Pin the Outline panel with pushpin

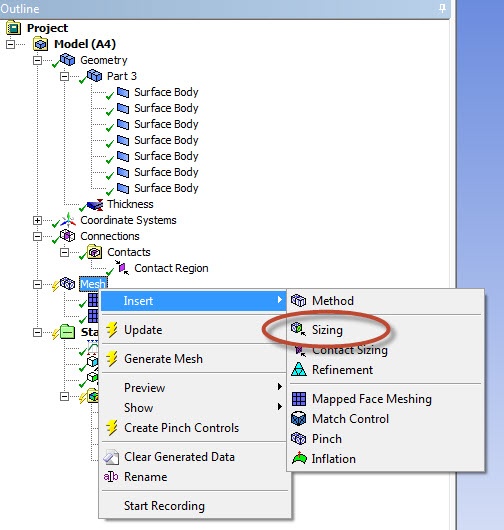[442, 8]
